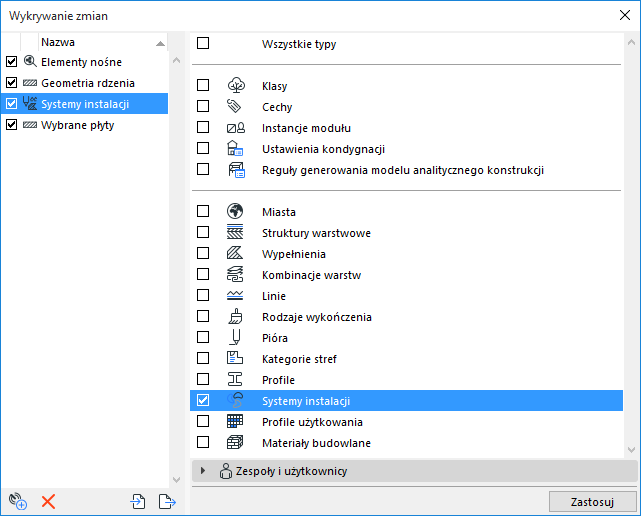Click the Materiały budowlane brick icon
This screenshot has height=516, width=641.
pyautogui.click(x=235, y=442)
